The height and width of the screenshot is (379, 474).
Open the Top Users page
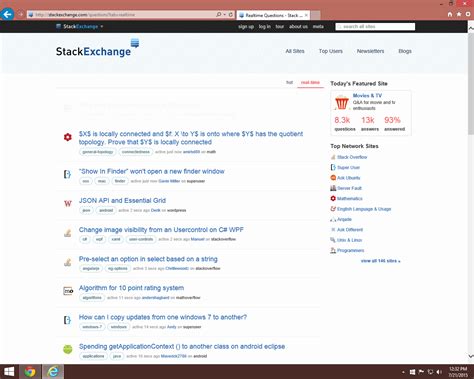331,51
